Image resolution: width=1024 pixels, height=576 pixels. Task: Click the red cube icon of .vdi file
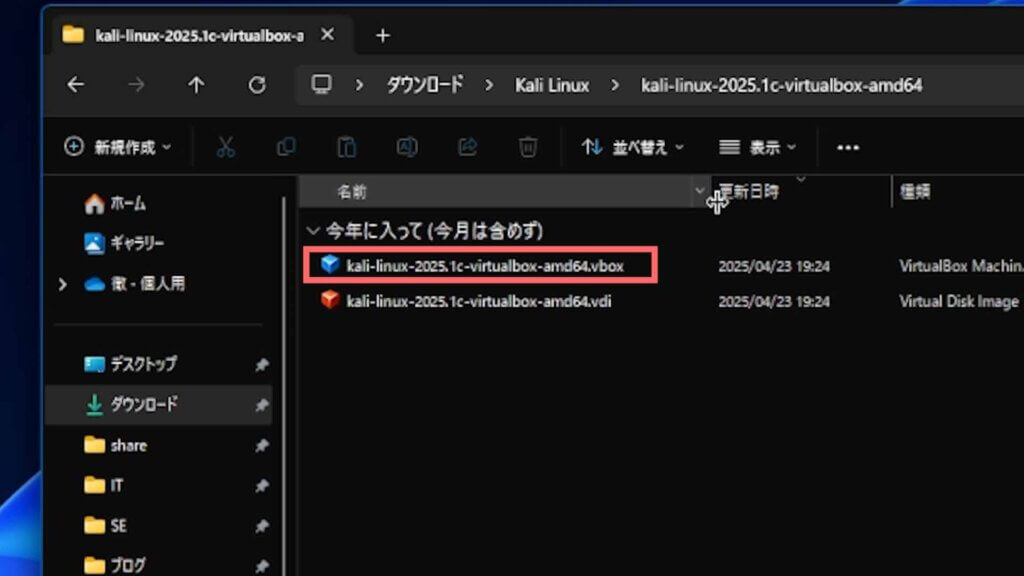click(330, 300)
